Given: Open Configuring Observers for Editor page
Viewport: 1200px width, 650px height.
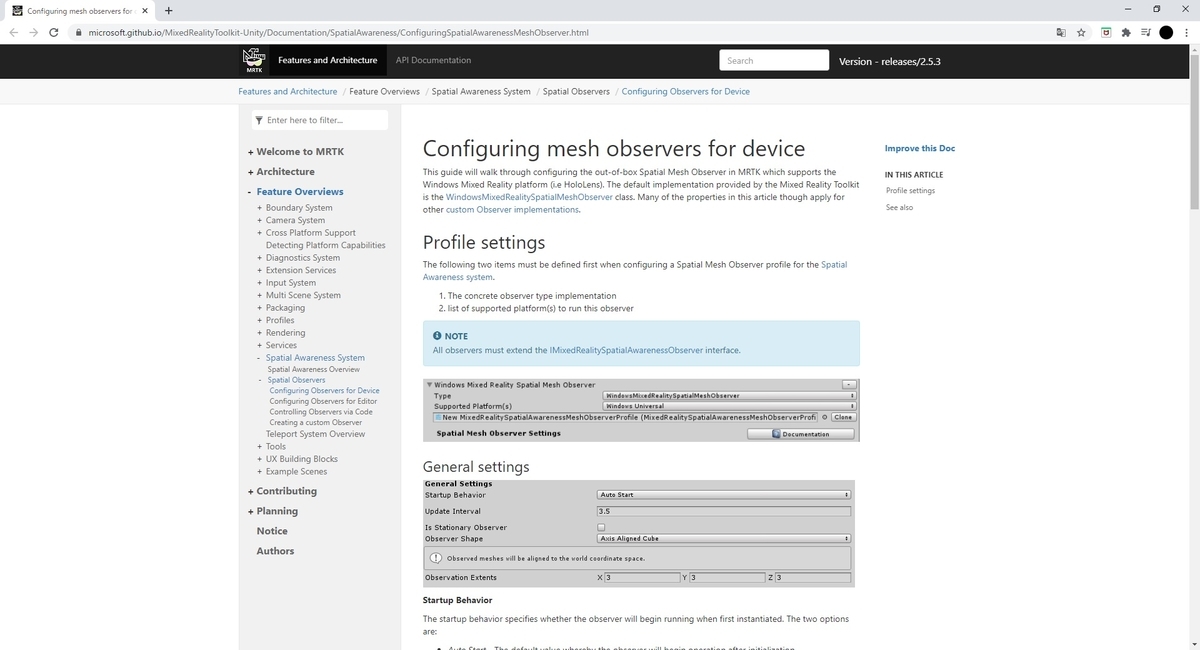Looking at the screenshot, I should 323,401.
